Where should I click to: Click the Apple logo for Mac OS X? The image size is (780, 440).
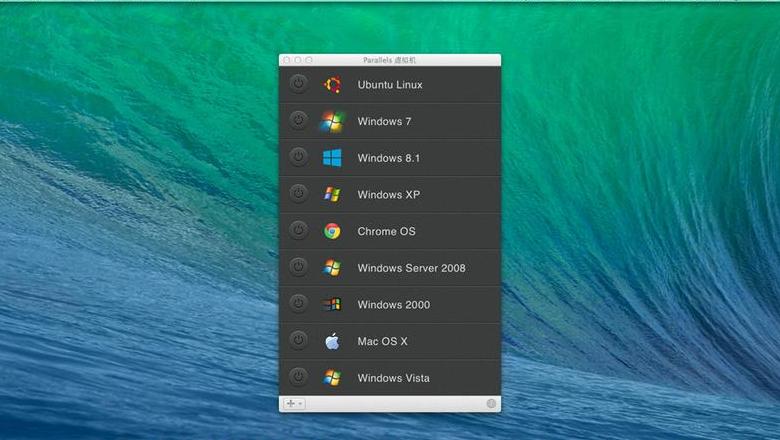click(x=332, y=341)
